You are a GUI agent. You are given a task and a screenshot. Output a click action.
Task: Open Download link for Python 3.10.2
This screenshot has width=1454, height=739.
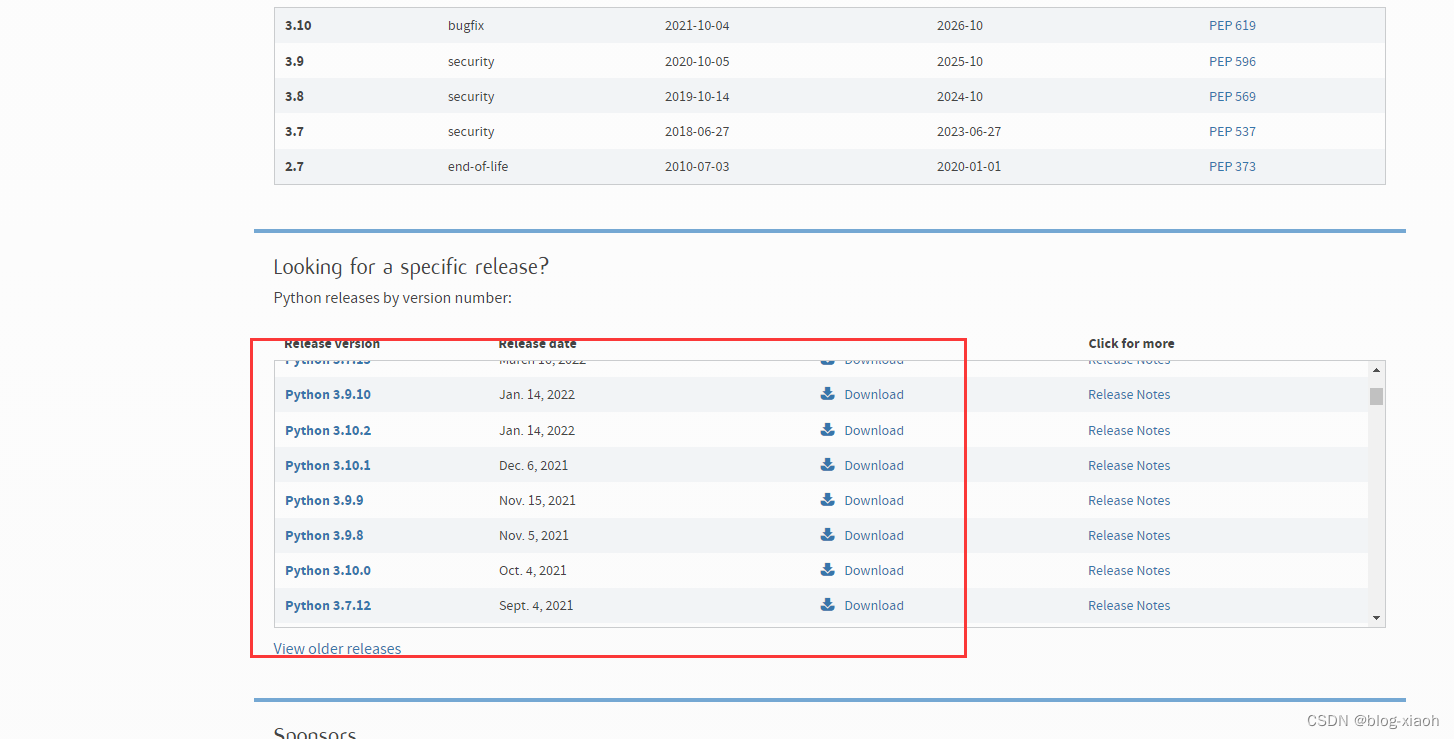[x=874, y=431]
